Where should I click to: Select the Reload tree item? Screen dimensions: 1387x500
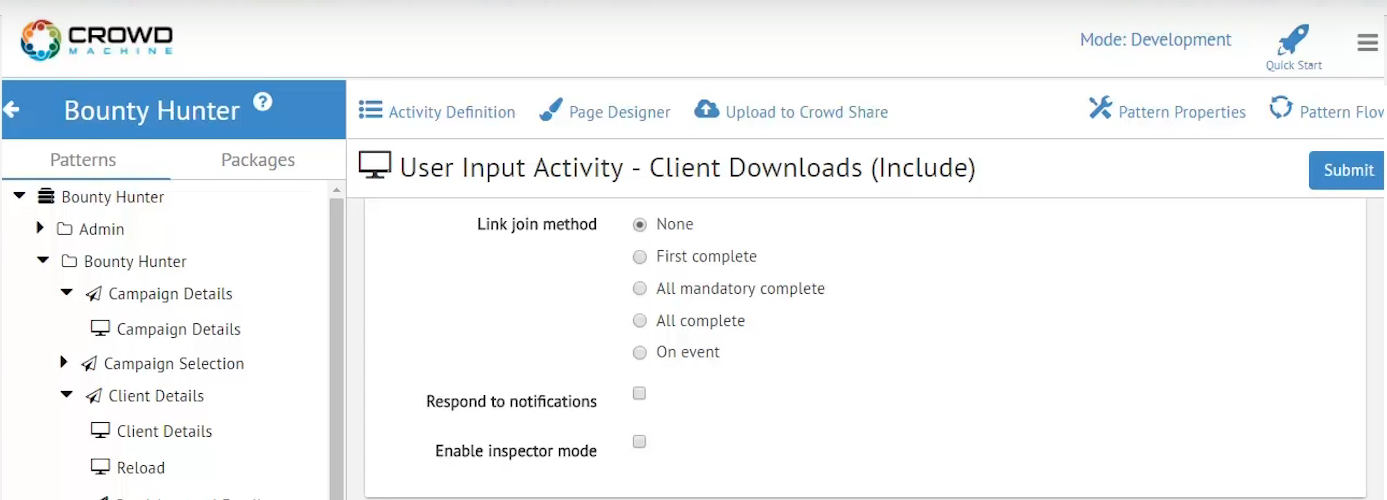pyautogui.click(x=140, y=468)
